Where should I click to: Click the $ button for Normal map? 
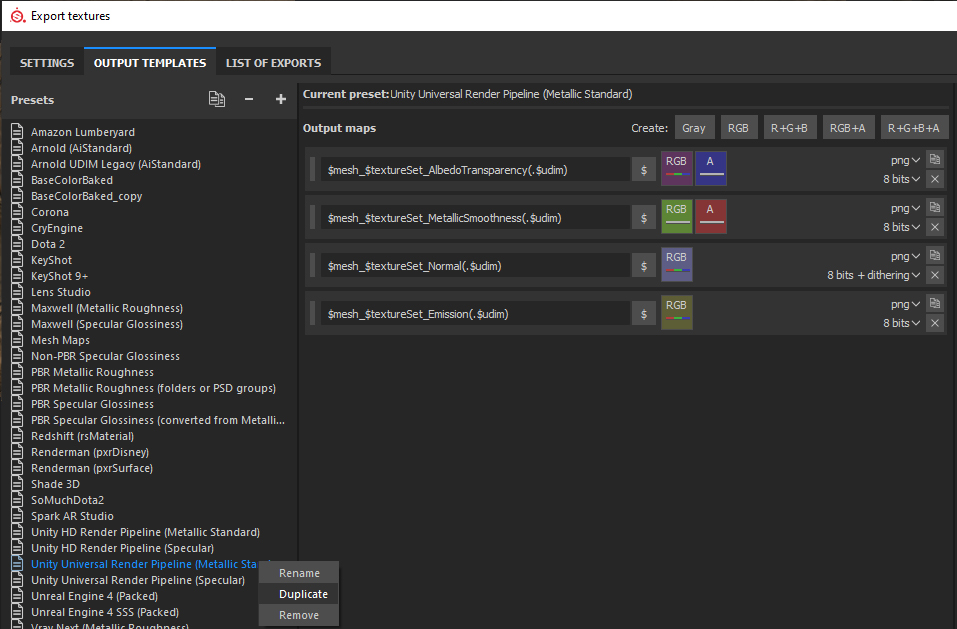(x=644, y=266)
